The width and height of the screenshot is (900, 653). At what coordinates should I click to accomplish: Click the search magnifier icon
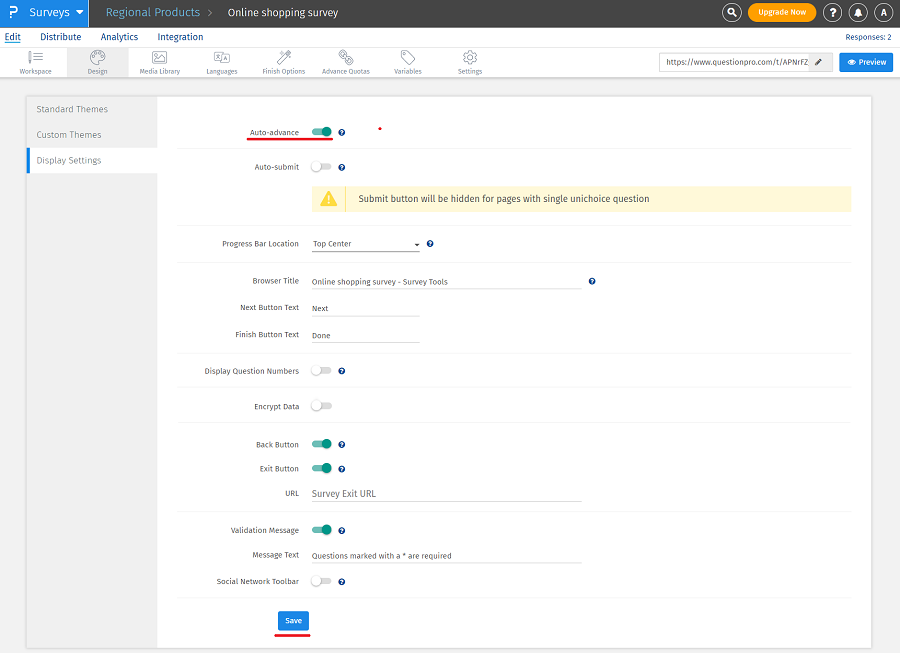[732, 13]
